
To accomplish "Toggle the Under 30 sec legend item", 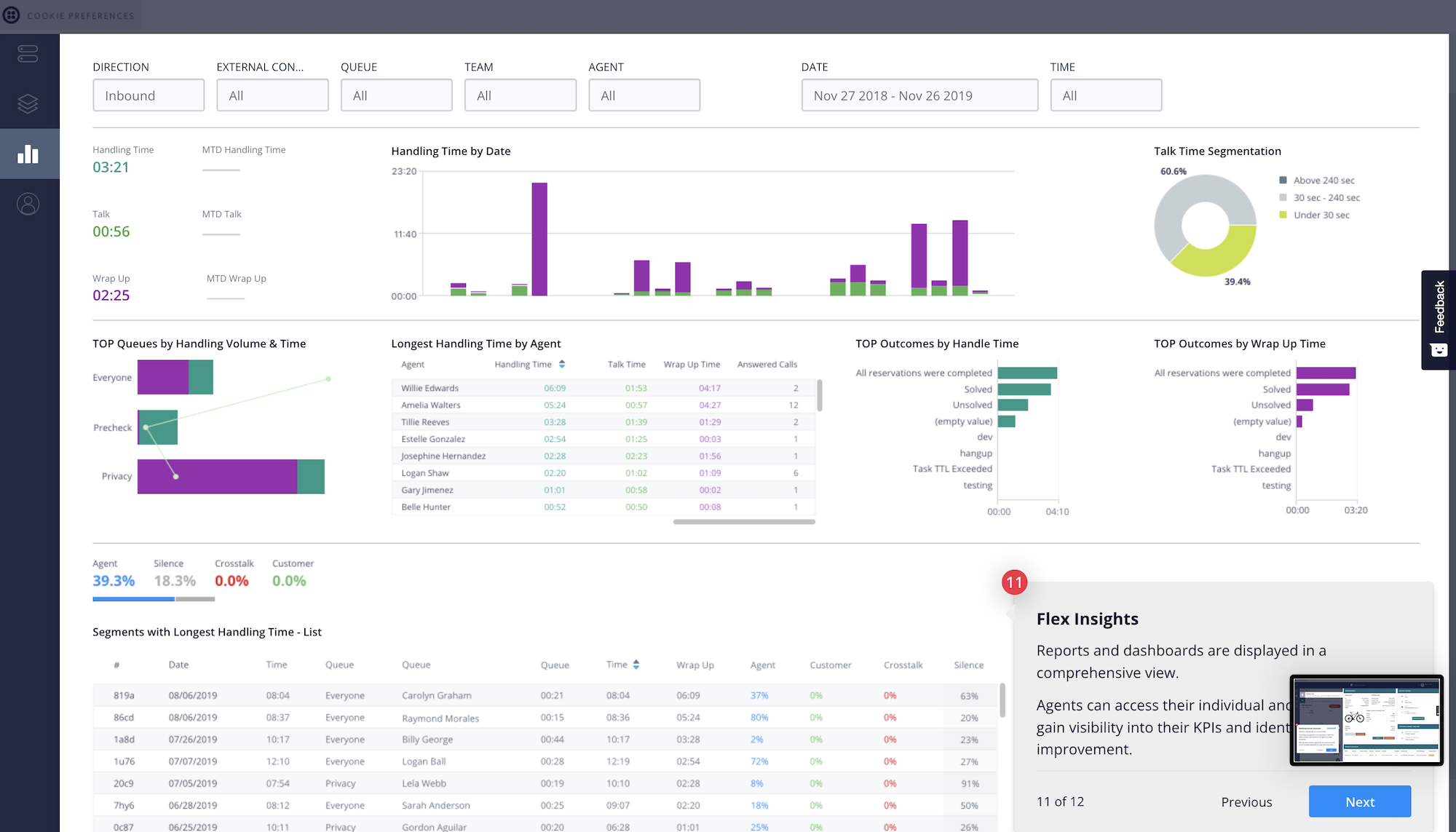I will (x=1314, y=215).
